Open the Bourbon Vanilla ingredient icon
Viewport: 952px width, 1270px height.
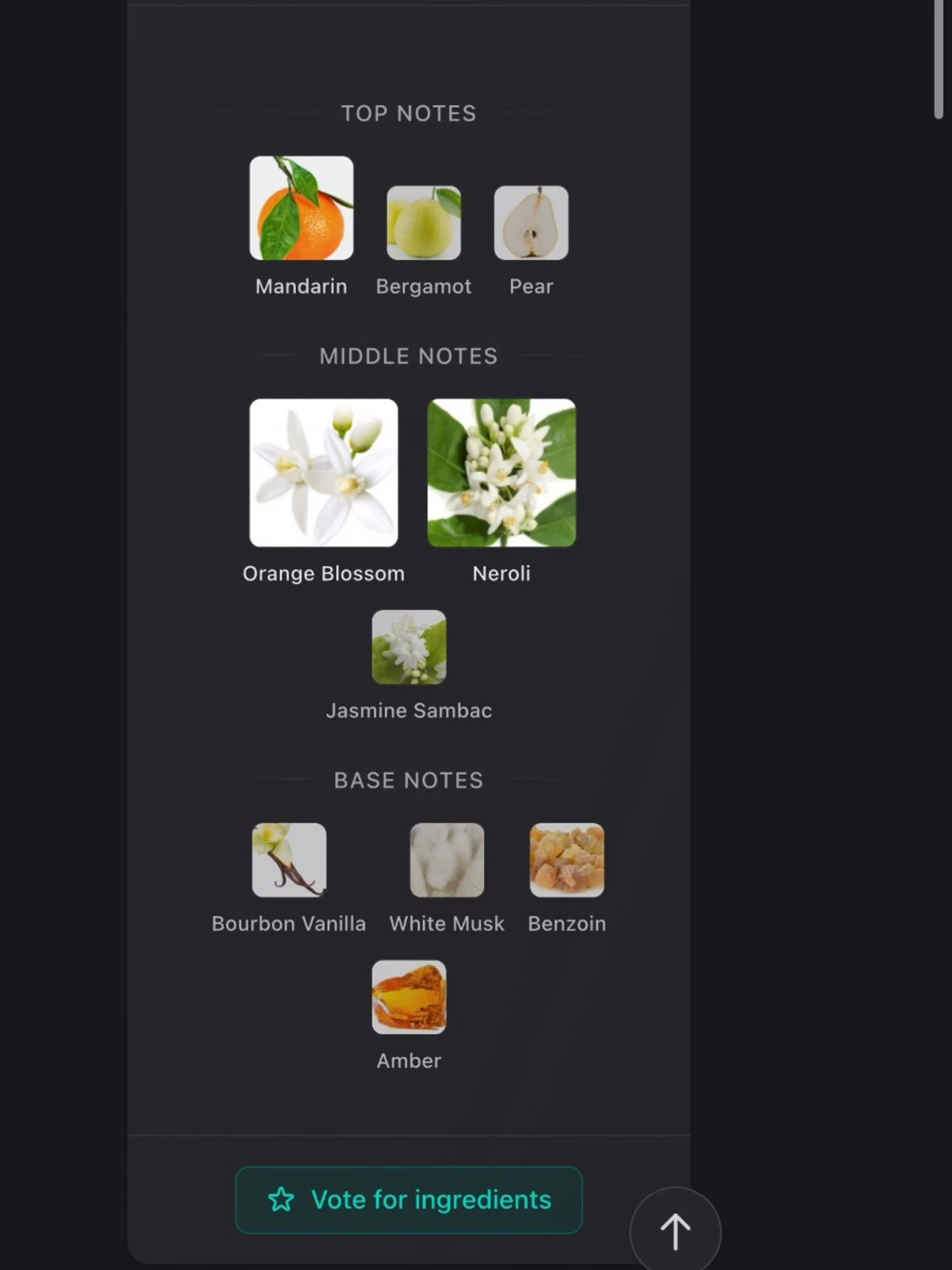pyautogui.click(x=289, y=860)
